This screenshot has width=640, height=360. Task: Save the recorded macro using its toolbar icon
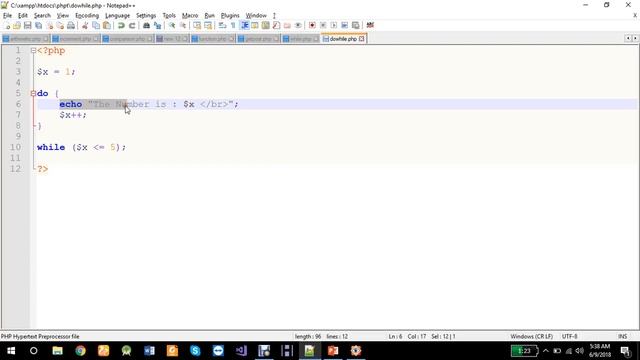click(356, 25)
